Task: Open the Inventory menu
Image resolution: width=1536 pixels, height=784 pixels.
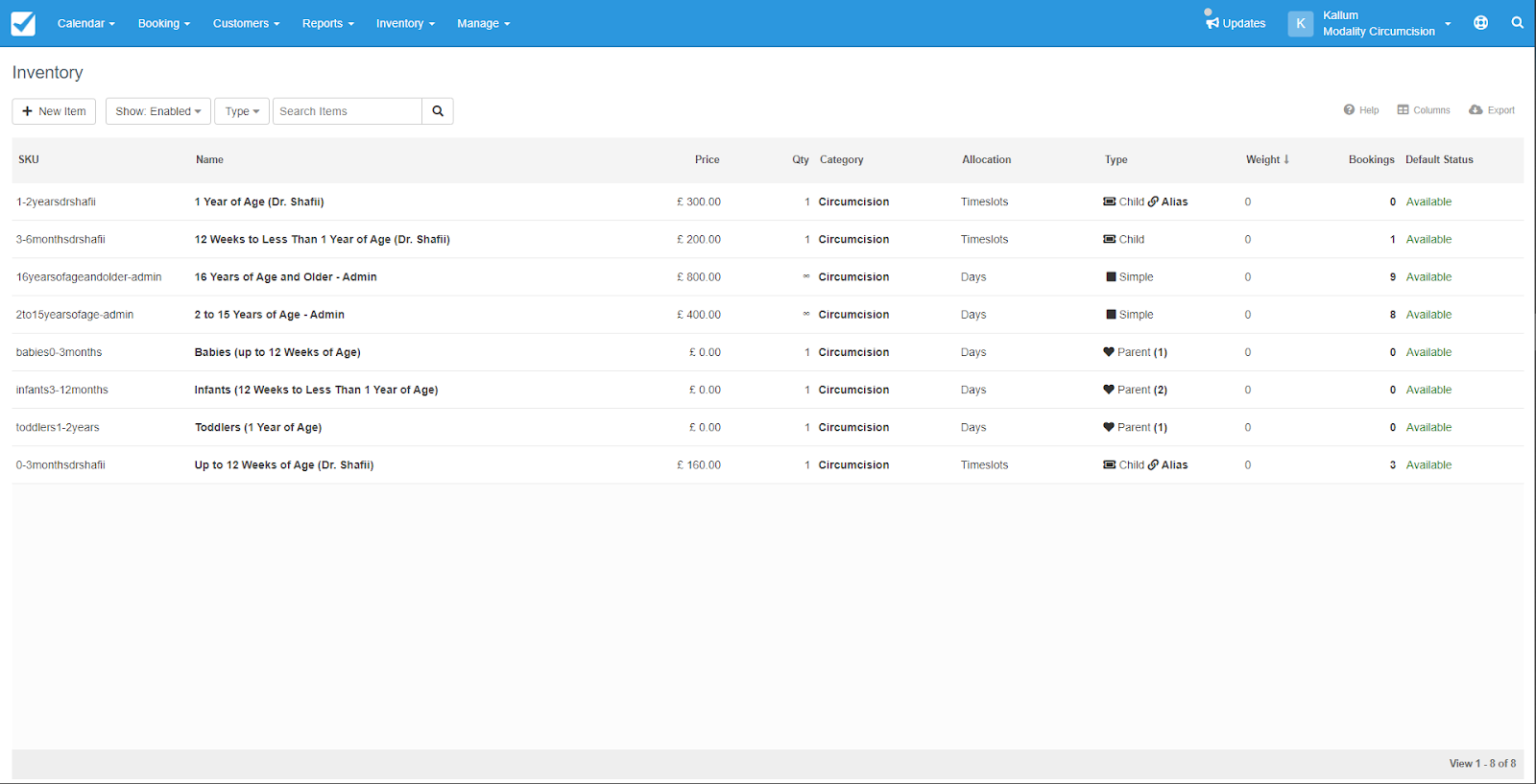Action: (x=405, y=23)
